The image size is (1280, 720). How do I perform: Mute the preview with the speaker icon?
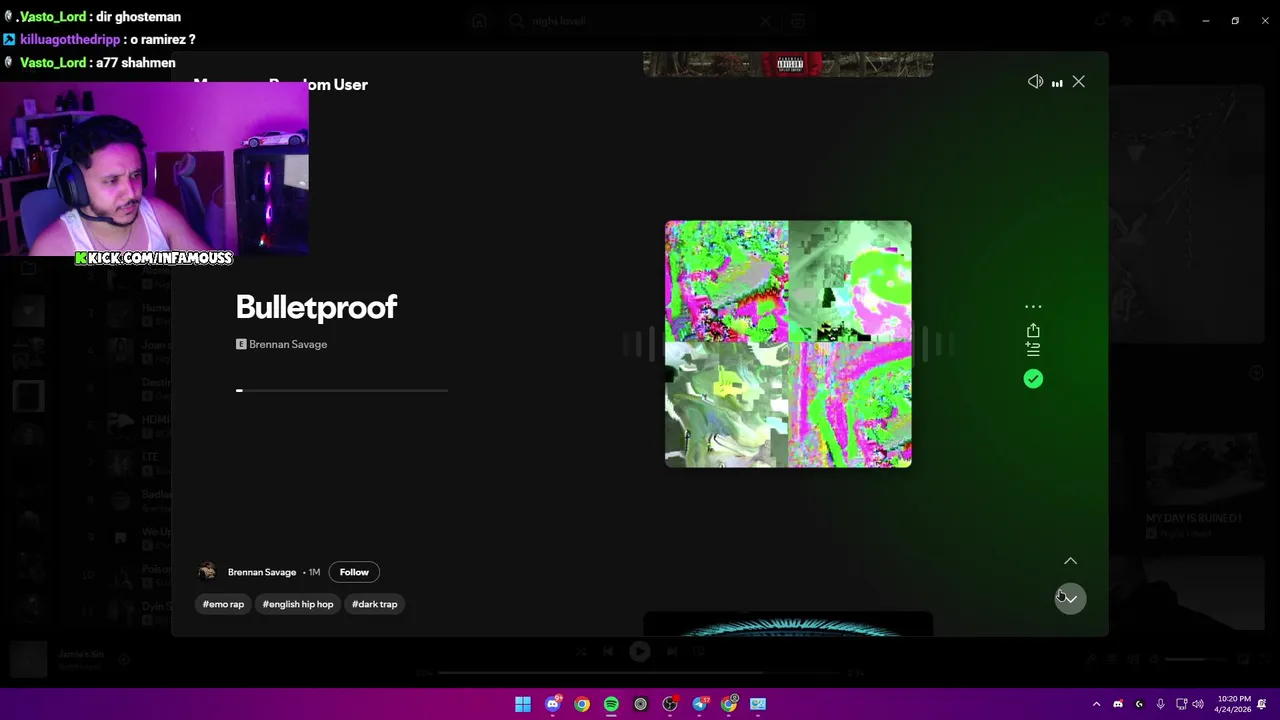click(x=1035, y=82)
